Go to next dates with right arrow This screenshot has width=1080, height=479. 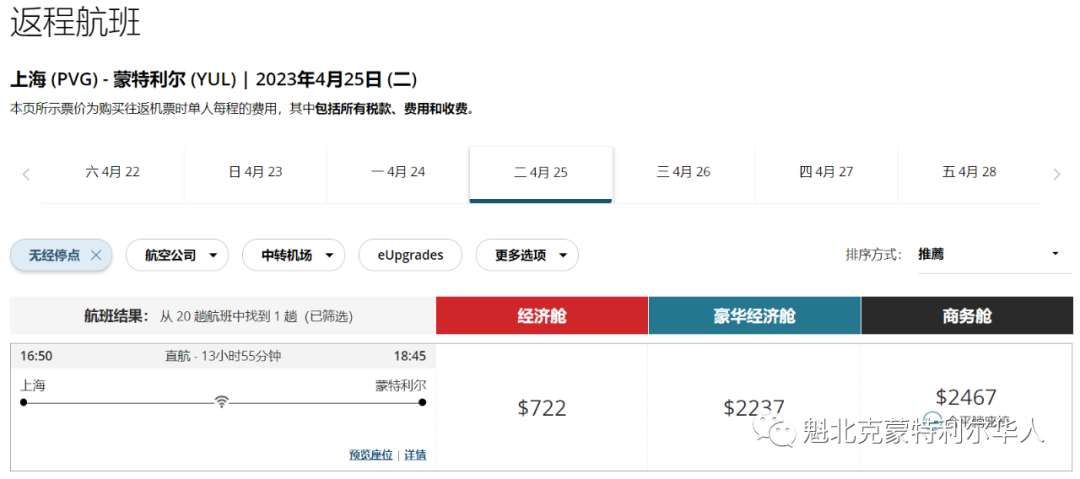pyautogui.click(x=1057, y=174)
